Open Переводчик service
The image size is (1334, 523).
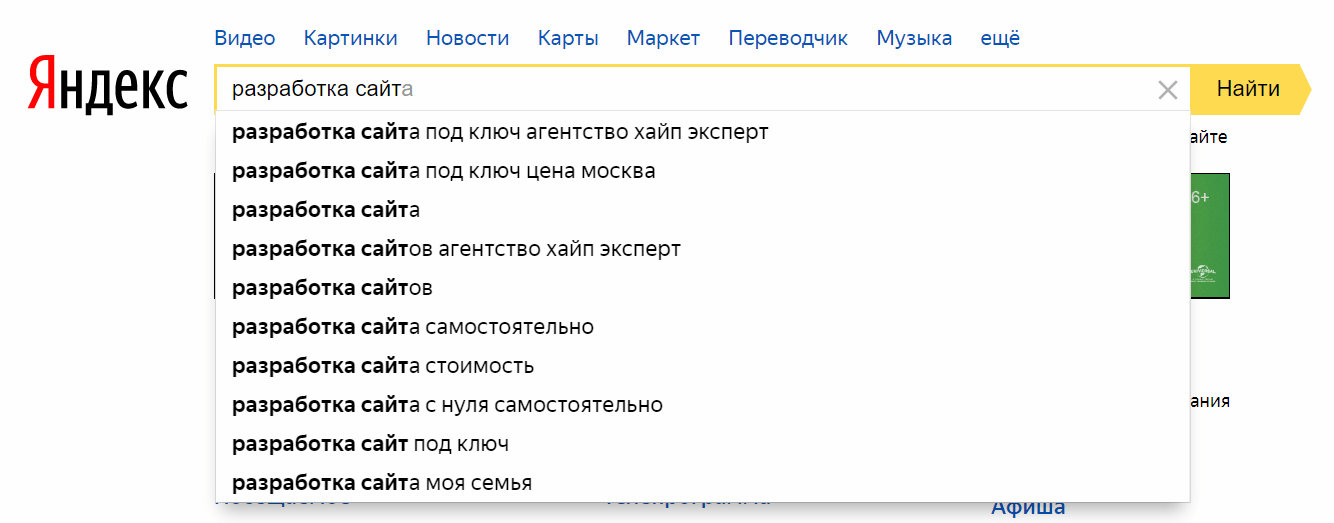[x=787, y=38]
